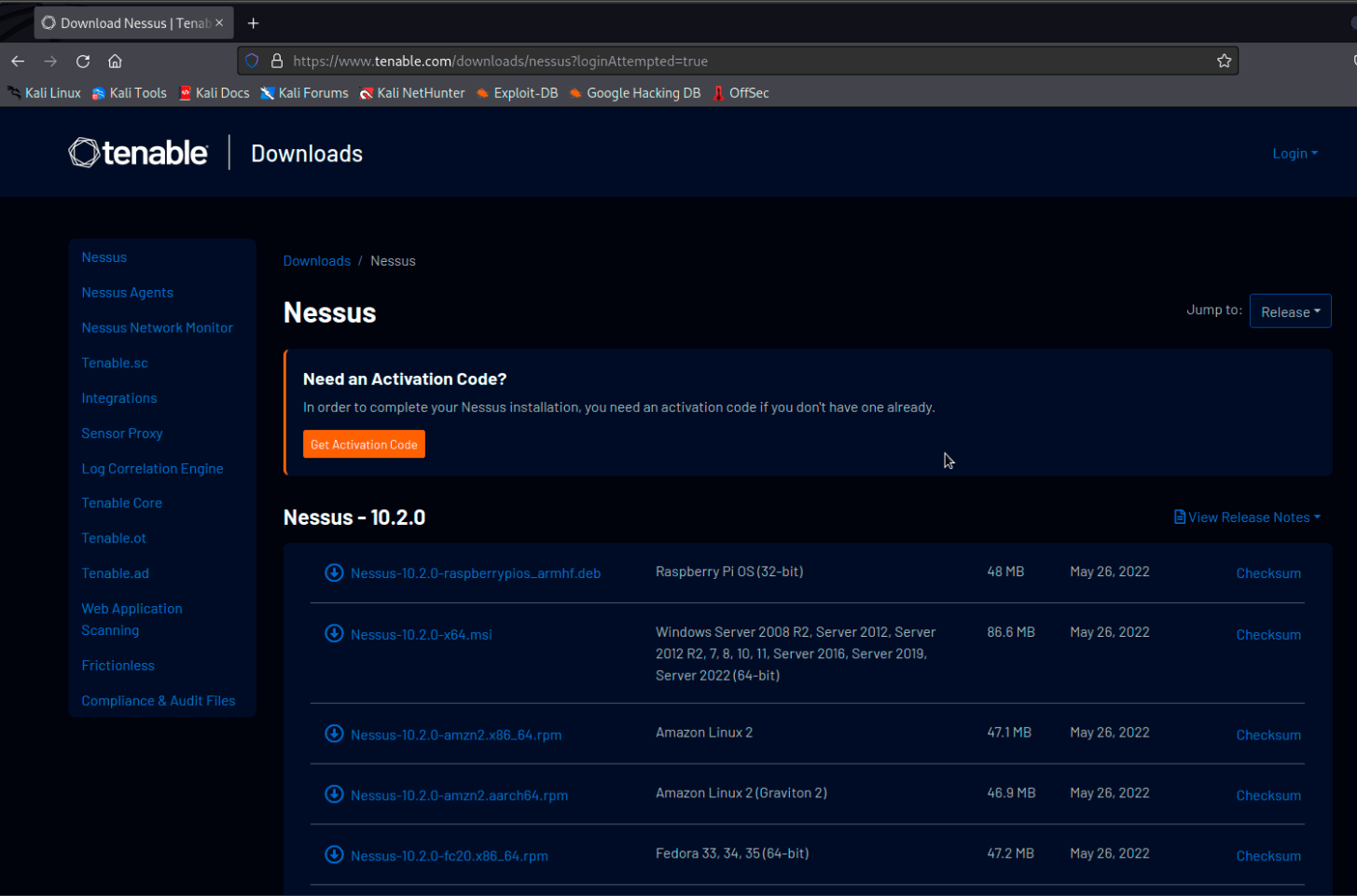View site security via padlock icon
The width and height of the screenshot is (1357, 896).
(x=276, y=62)
